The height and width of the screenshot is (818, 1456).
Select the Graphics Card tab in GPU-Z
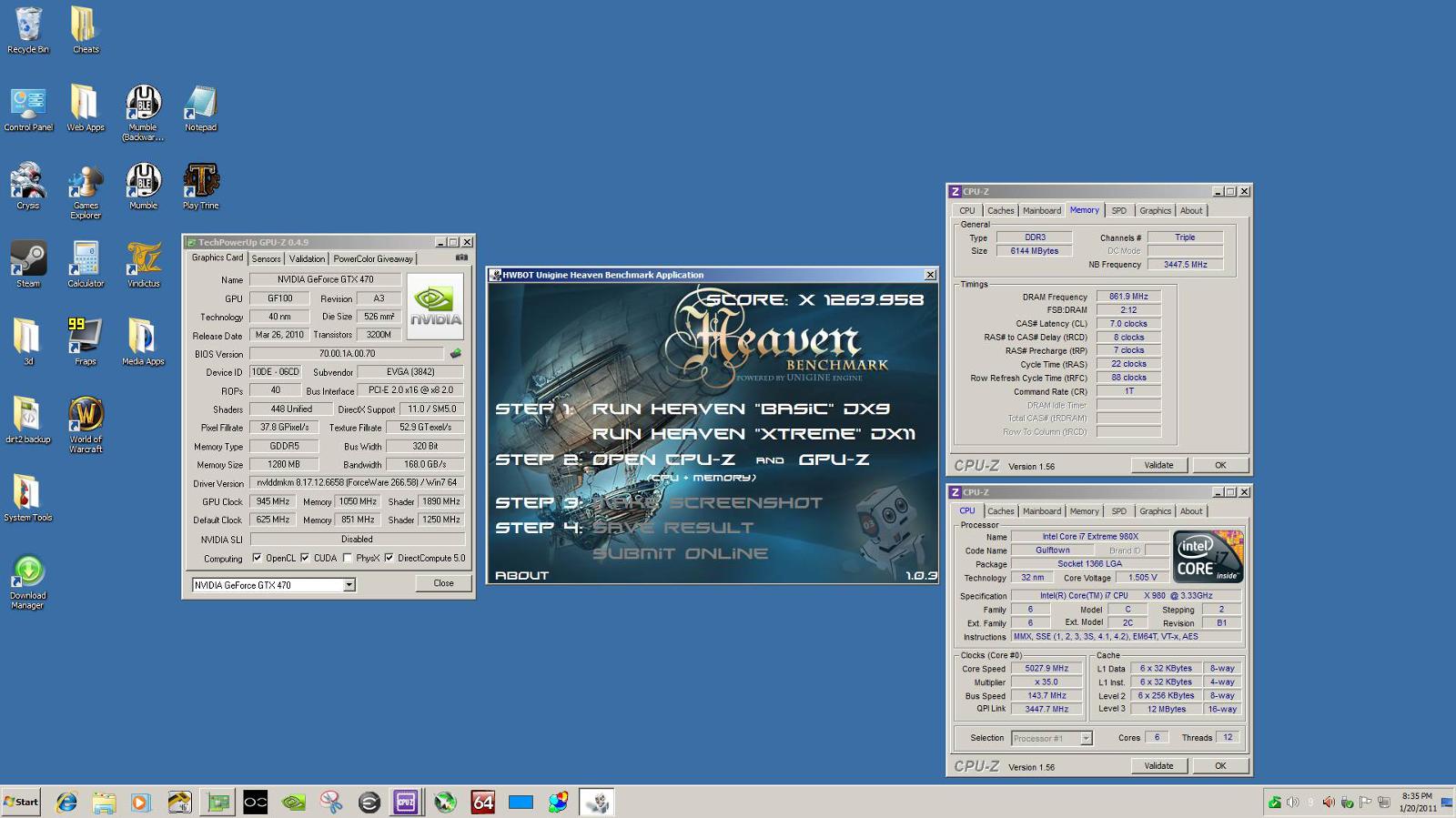coord(217,258)
